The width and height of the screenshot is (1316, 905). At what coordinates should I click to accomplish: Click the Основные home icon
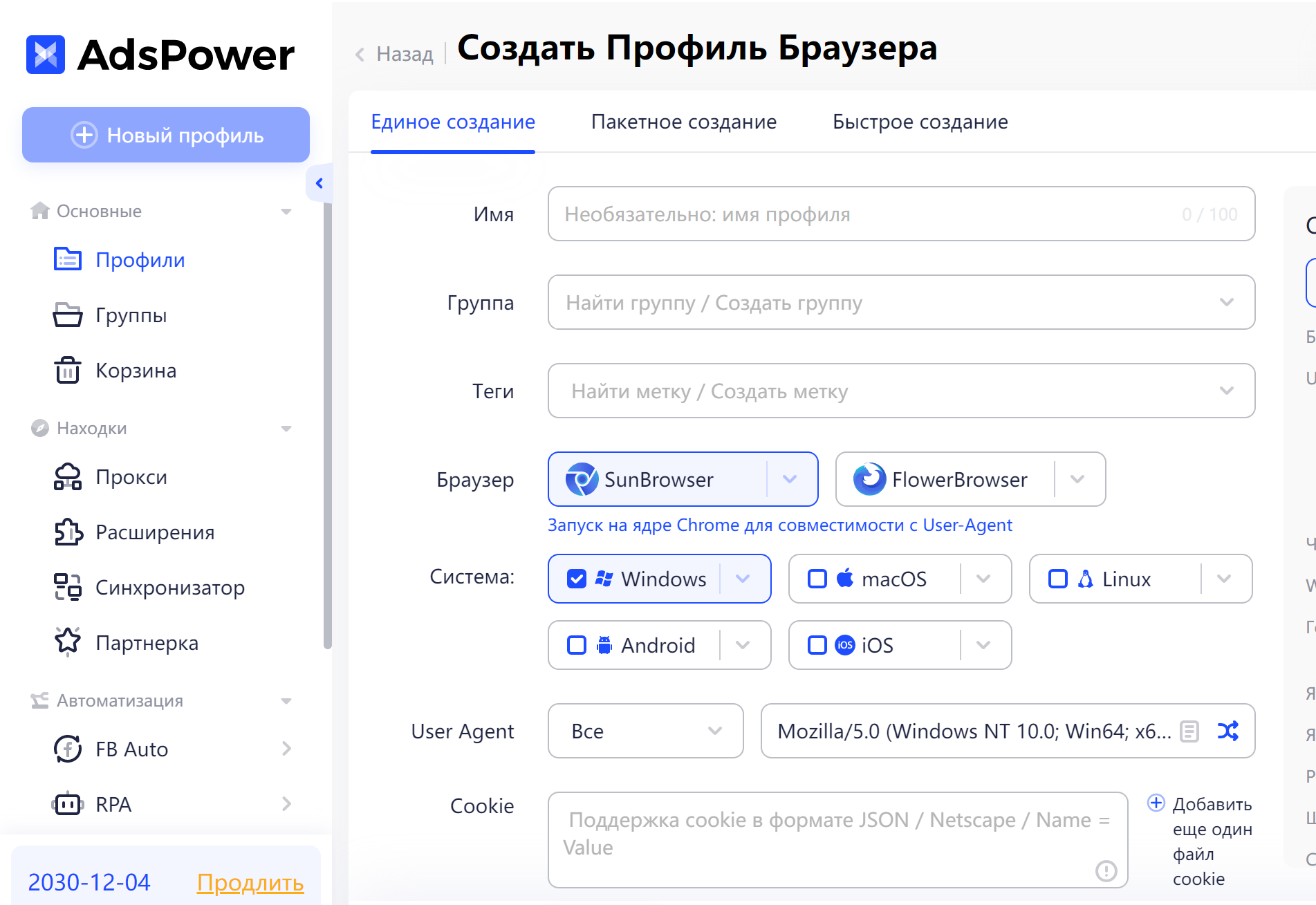pyautogui.click(x=40, y=211)
